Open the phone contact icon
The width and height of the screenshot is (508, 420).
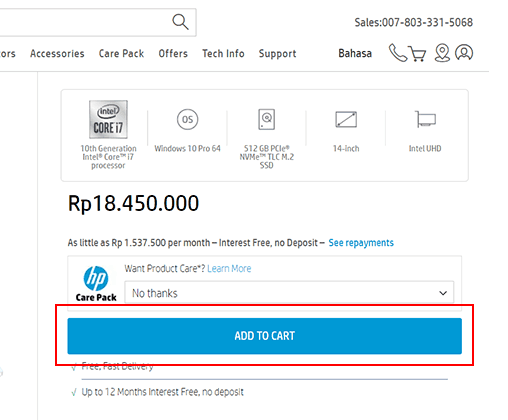click(x=398, y=53)
